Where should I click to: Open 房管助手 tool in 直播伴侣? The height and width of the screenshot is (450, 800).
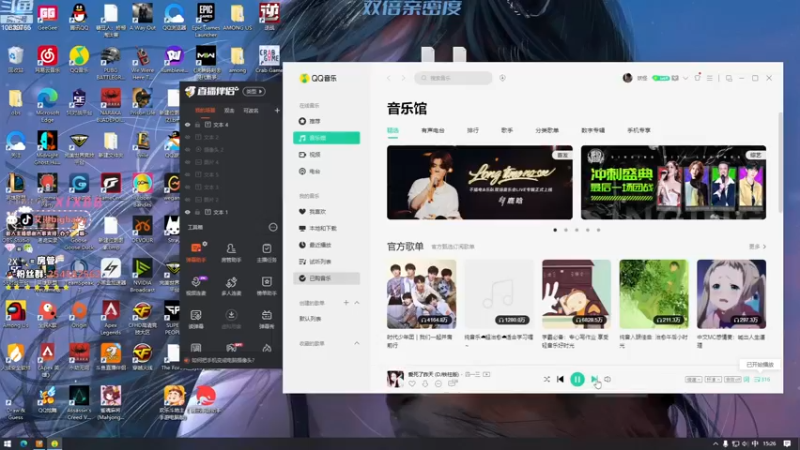click(x=231, y=253)
